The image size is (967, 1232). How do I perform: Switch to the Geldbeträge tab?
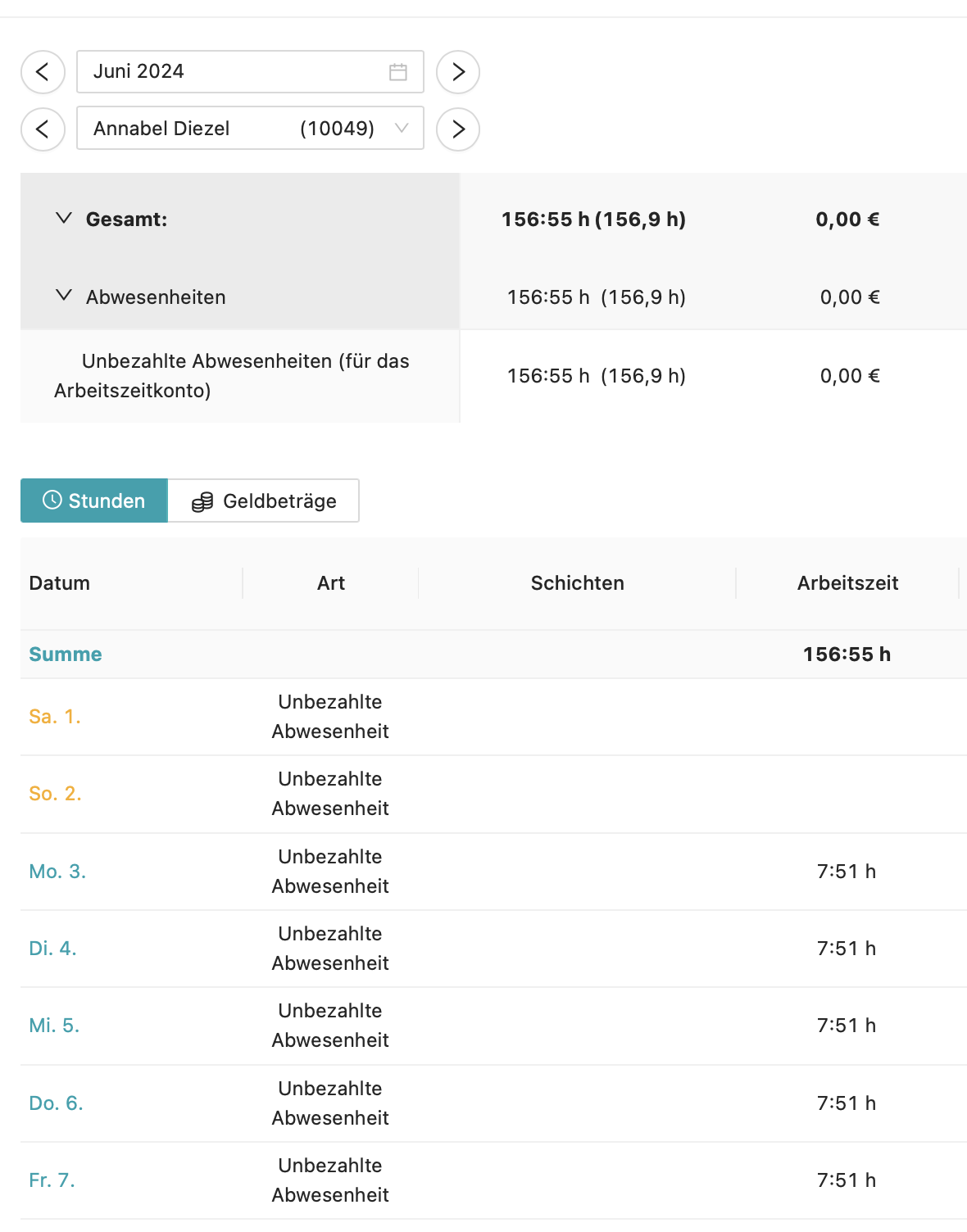coord(264,500)
